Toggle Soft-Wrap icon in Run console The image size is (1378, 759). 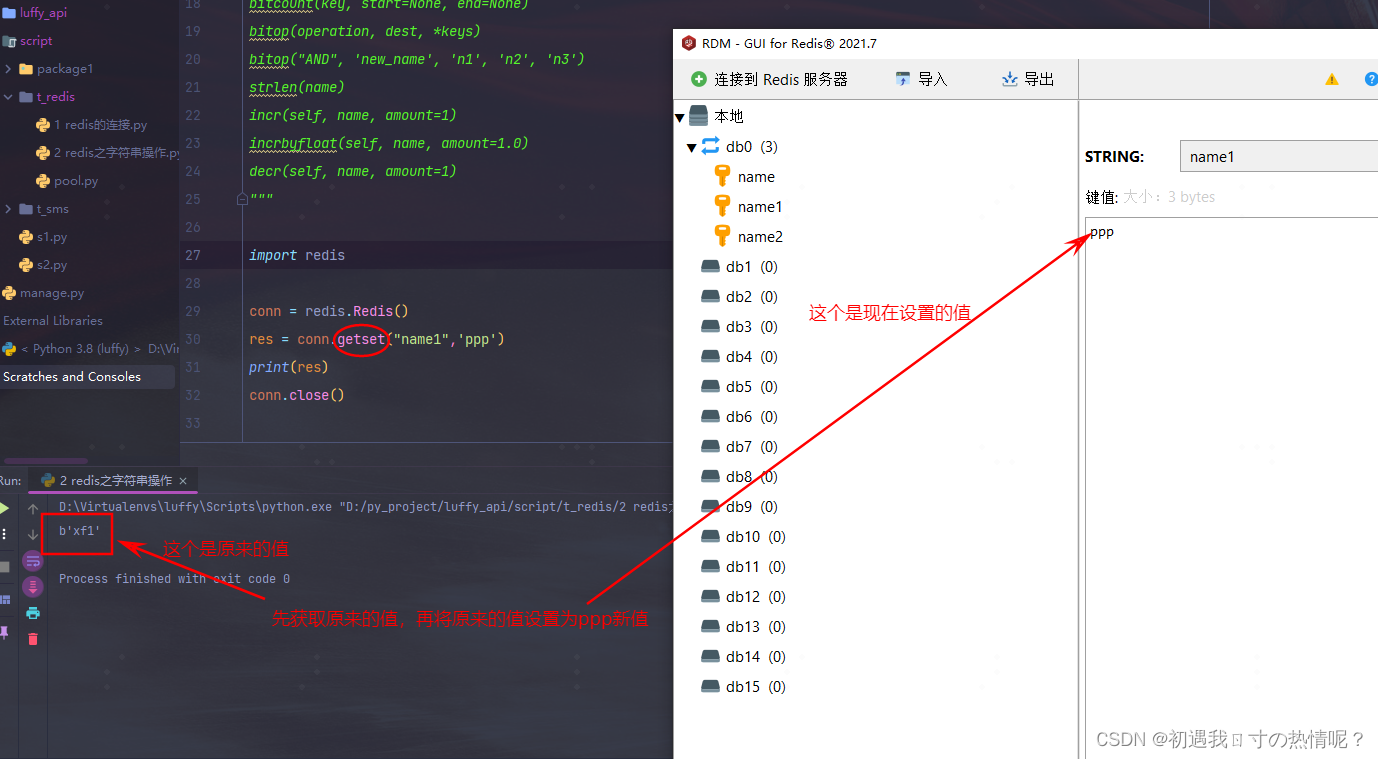[x=33, y=561]
